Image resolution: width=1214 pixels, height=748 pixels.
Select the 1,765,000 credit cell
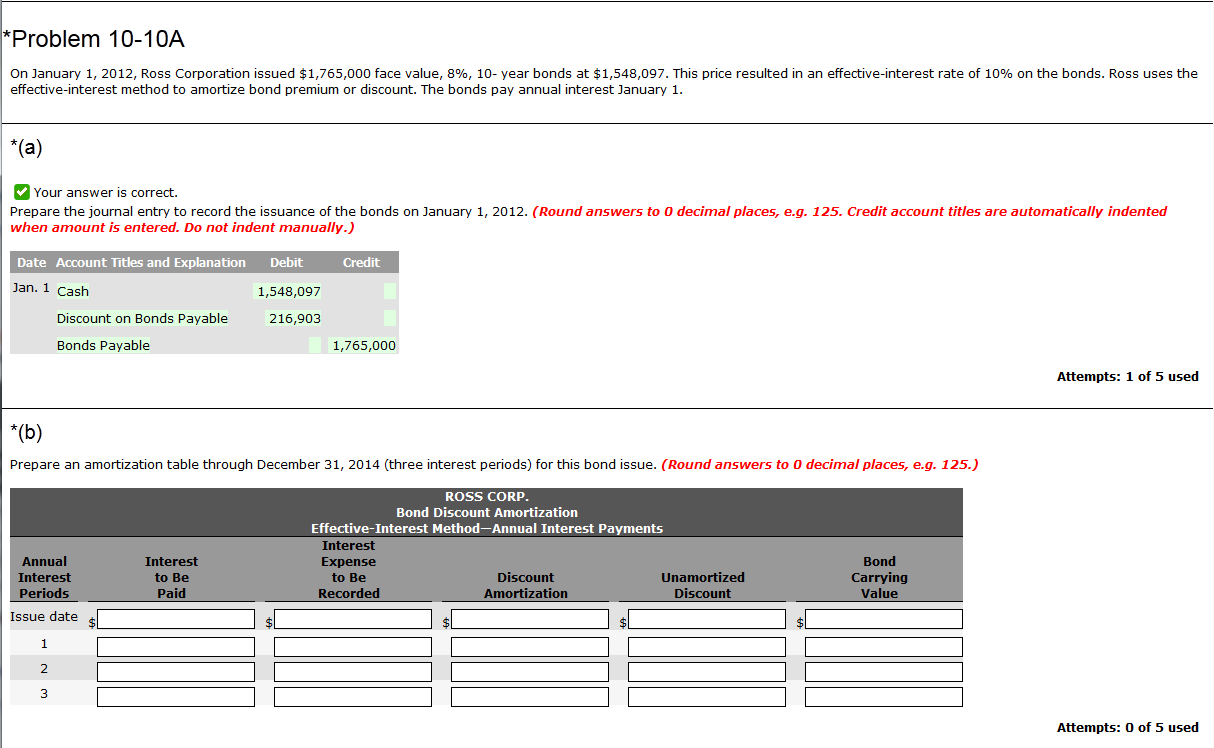[364, 345]
